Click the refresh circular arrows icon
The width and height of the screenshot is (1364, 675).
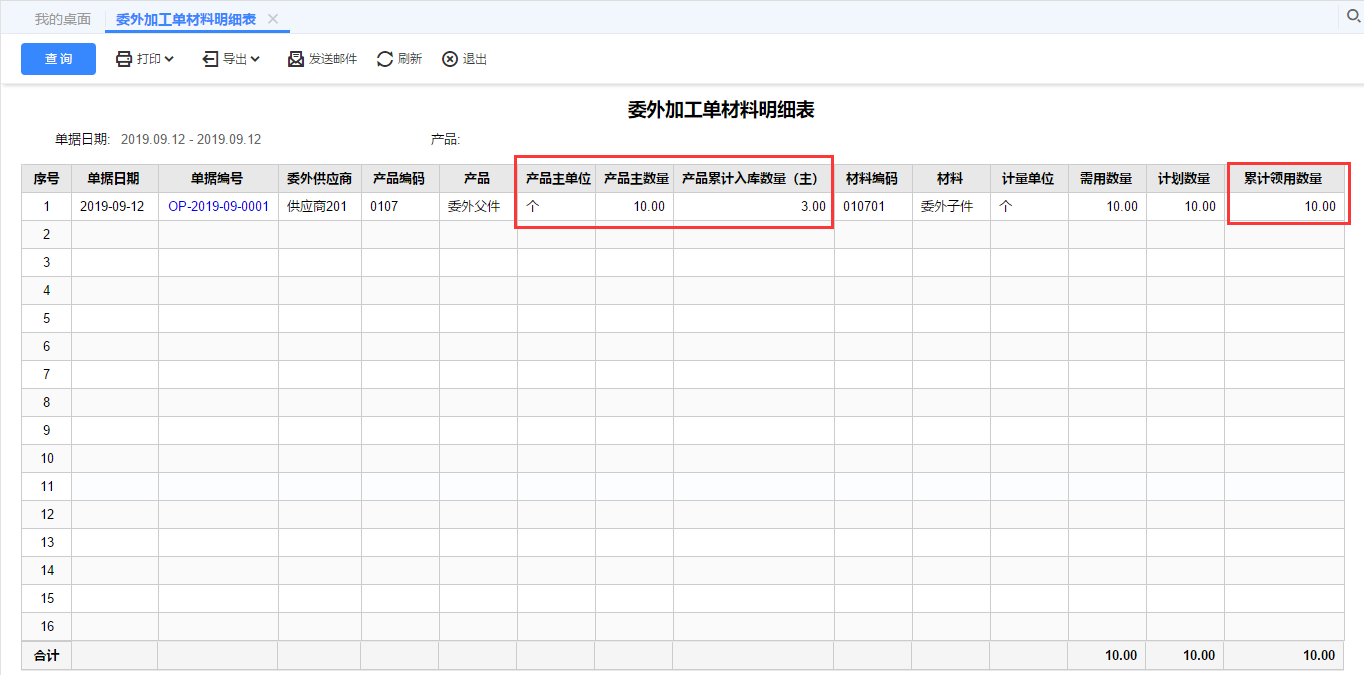[385, 59]
